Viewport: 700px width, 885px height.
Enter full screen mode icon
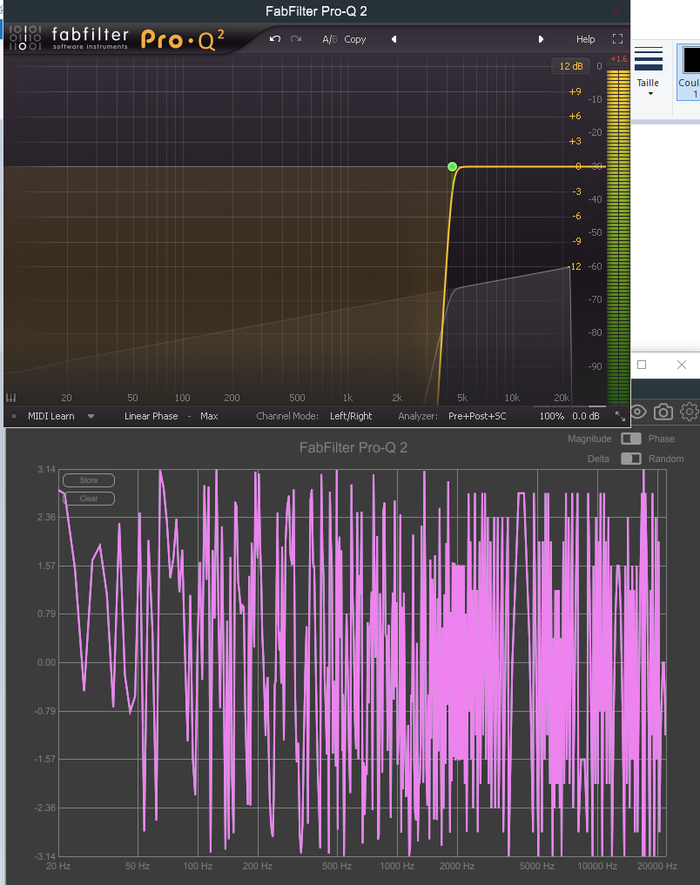coord(618,39)
